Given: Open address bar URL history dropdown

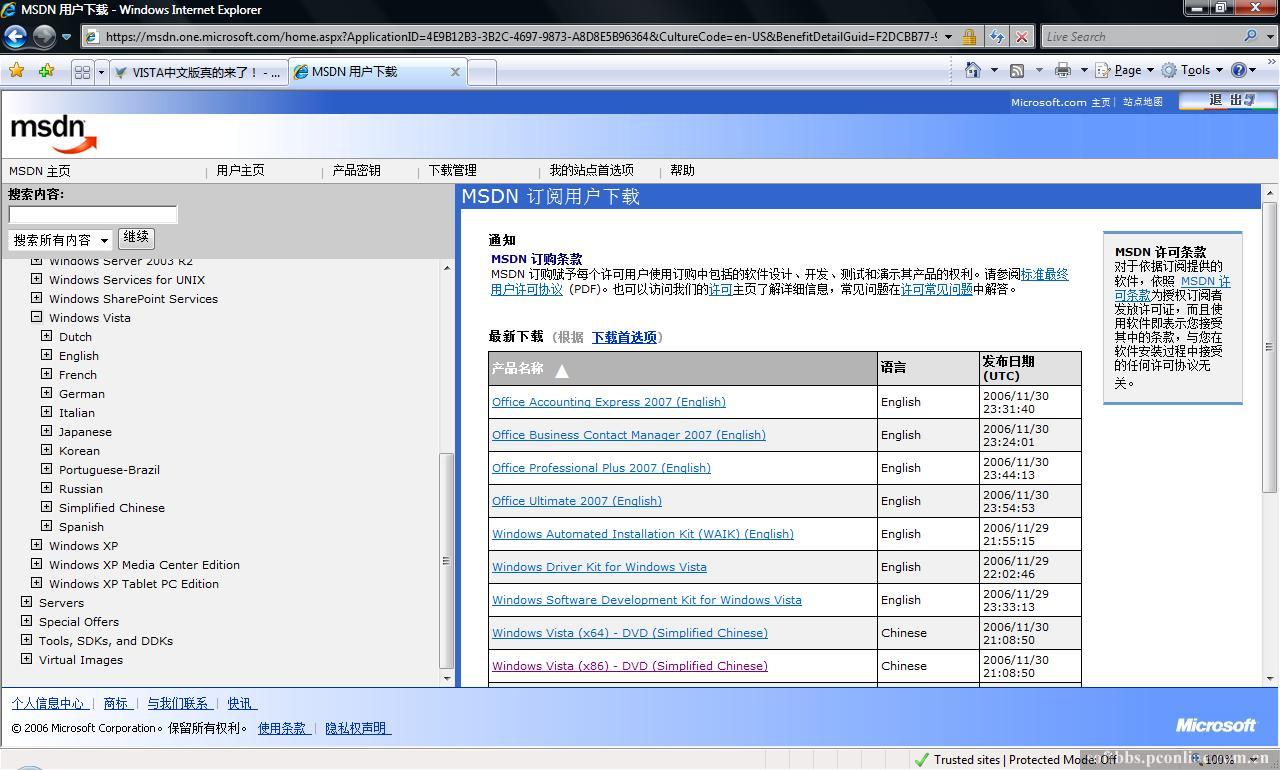Looking at the screenshot, I should 948,37.
